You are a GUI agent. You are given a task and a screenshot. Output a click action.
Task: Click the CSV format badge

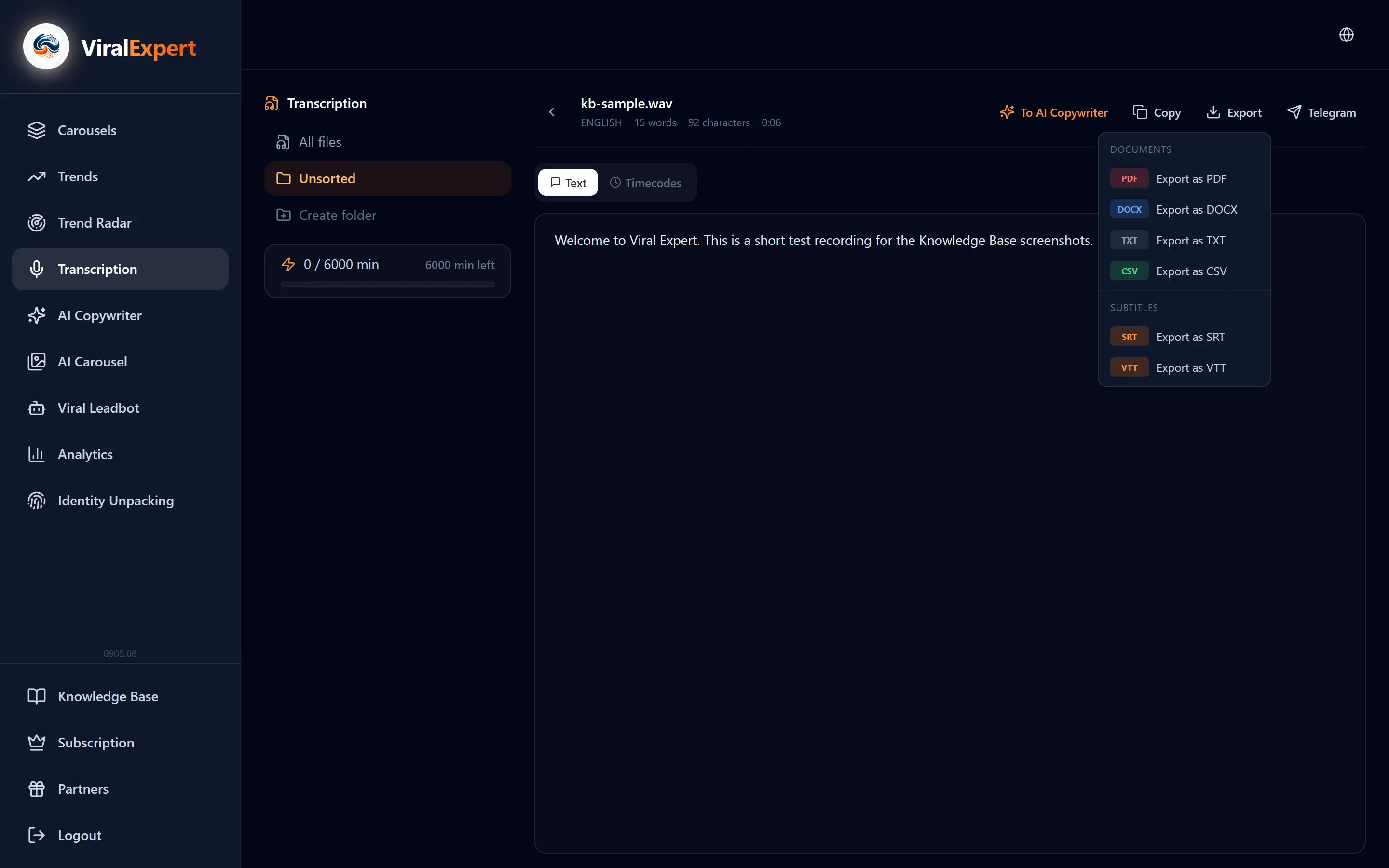(x=1129, y=271)
